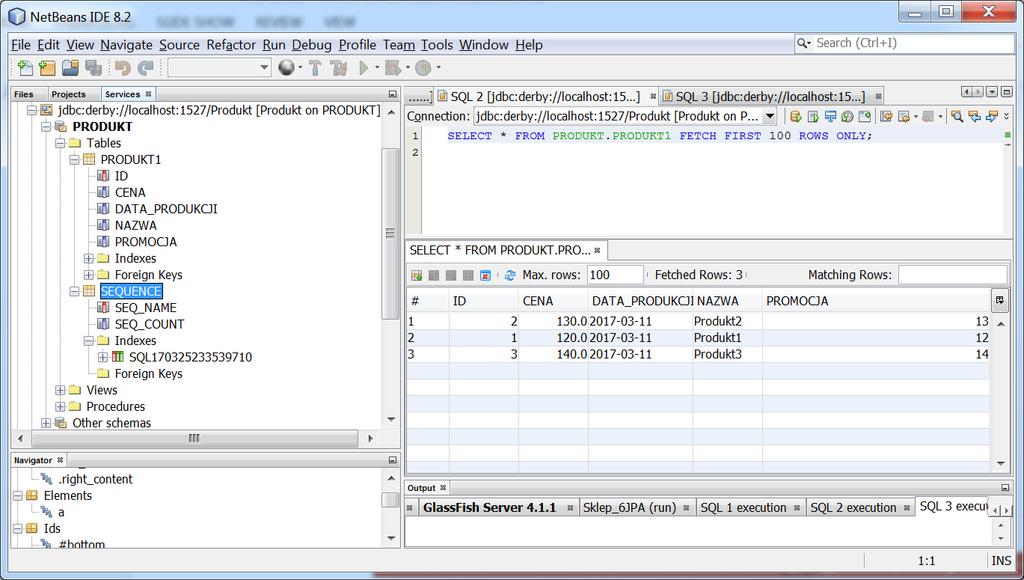Close the Services tab
1024x580 pixels.
point(148,94)
